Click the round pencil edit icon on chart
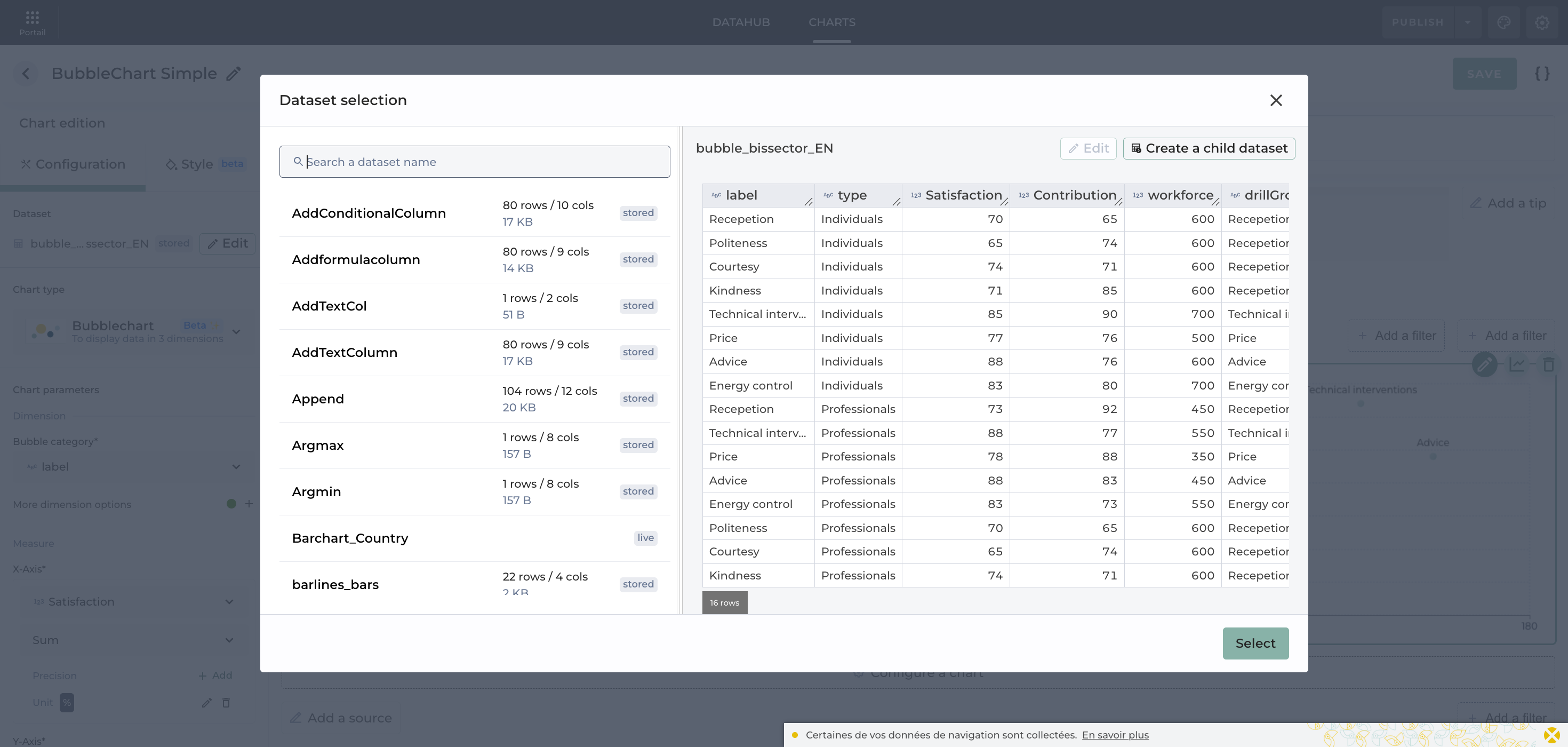This screenshot has height=747, width=1568. 1484,364
